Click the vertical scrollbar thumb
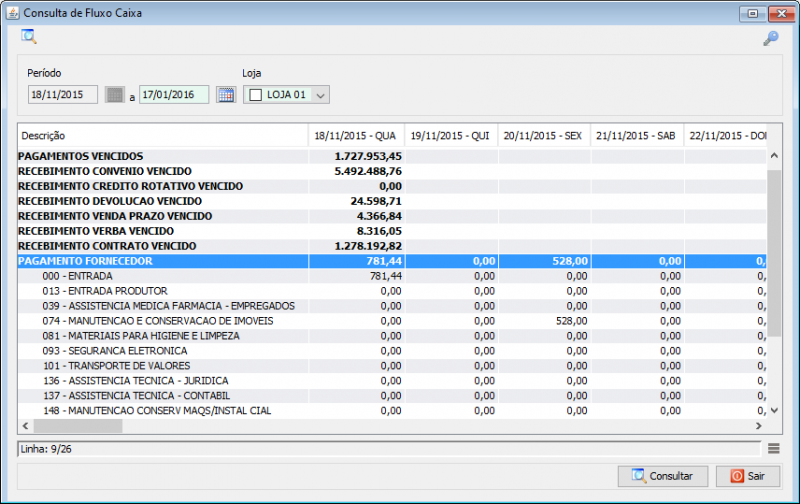This screenshot has height=504, width=800. 774,253
